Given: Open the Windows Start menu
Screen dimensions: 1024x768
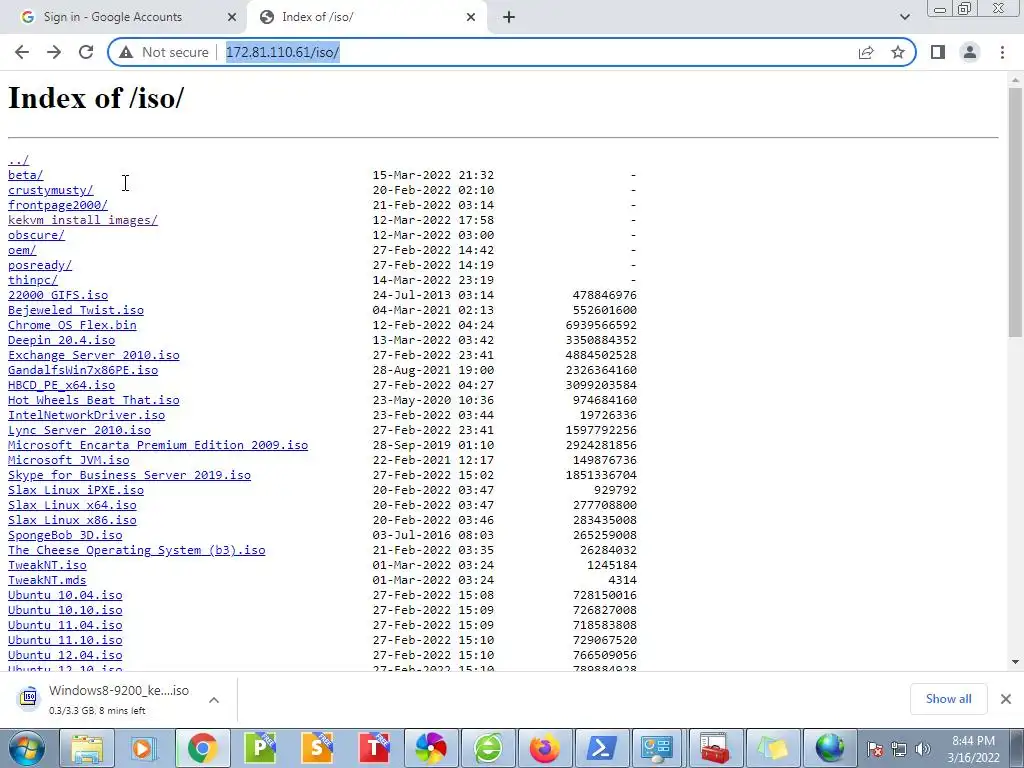Looking at the screenshot, I should pyautogui.click(x=26, y=748).
